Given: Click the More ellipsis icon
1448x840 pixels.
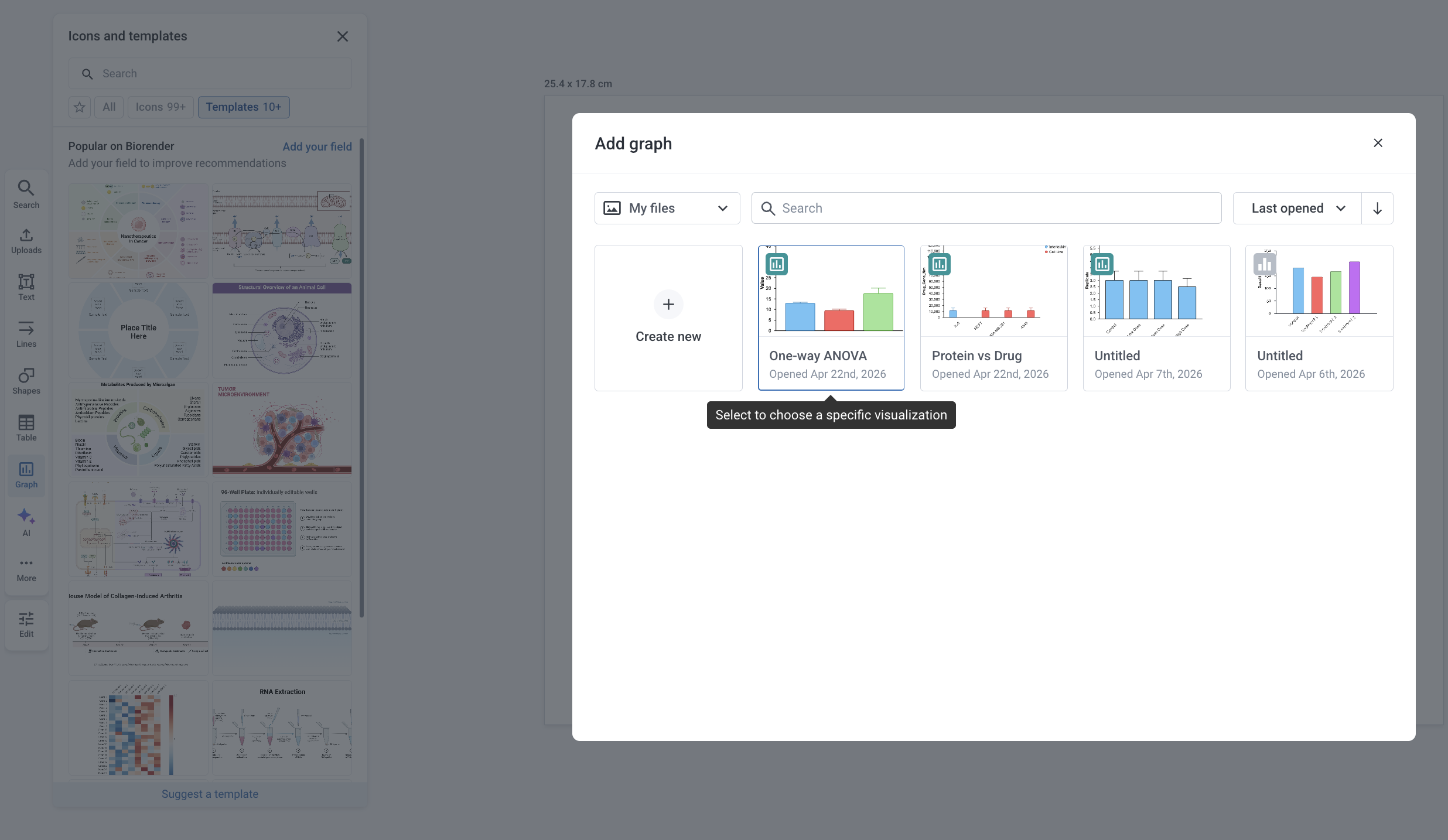Looking at the screenshot, I should point(26,569).
